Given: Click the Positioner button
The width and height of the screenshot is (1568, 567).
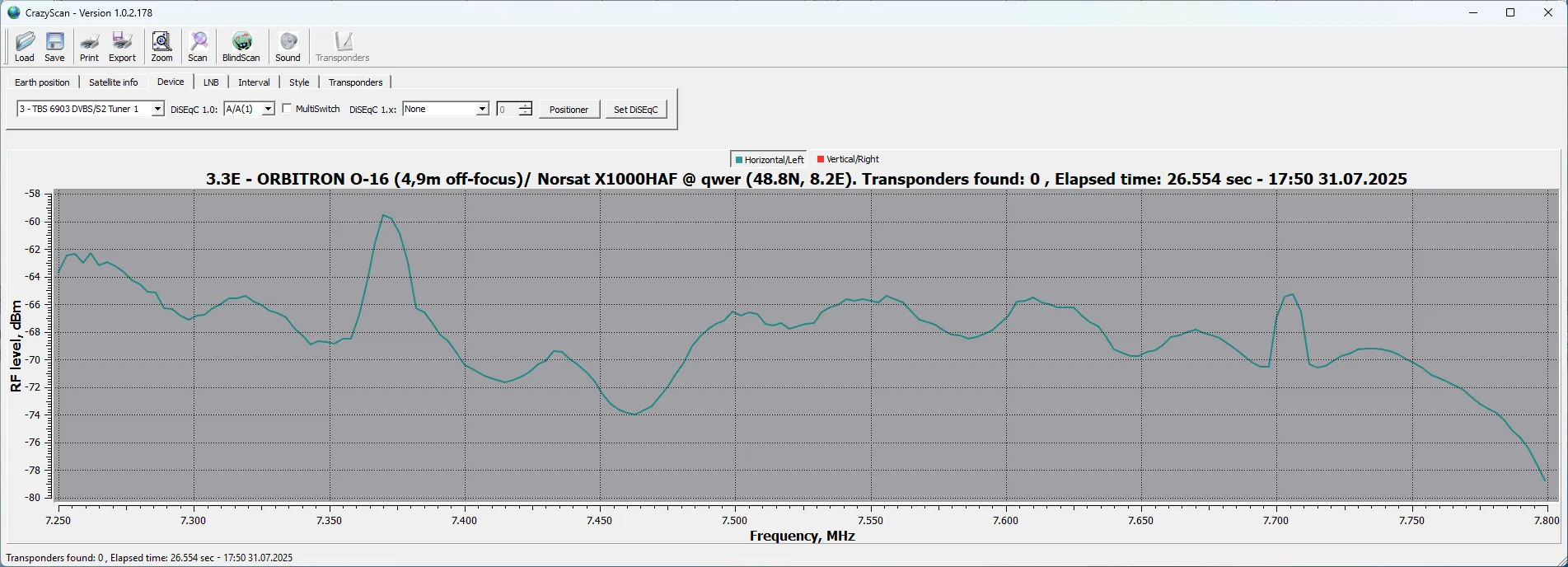Looking at the screenshot, I should 569,110.
